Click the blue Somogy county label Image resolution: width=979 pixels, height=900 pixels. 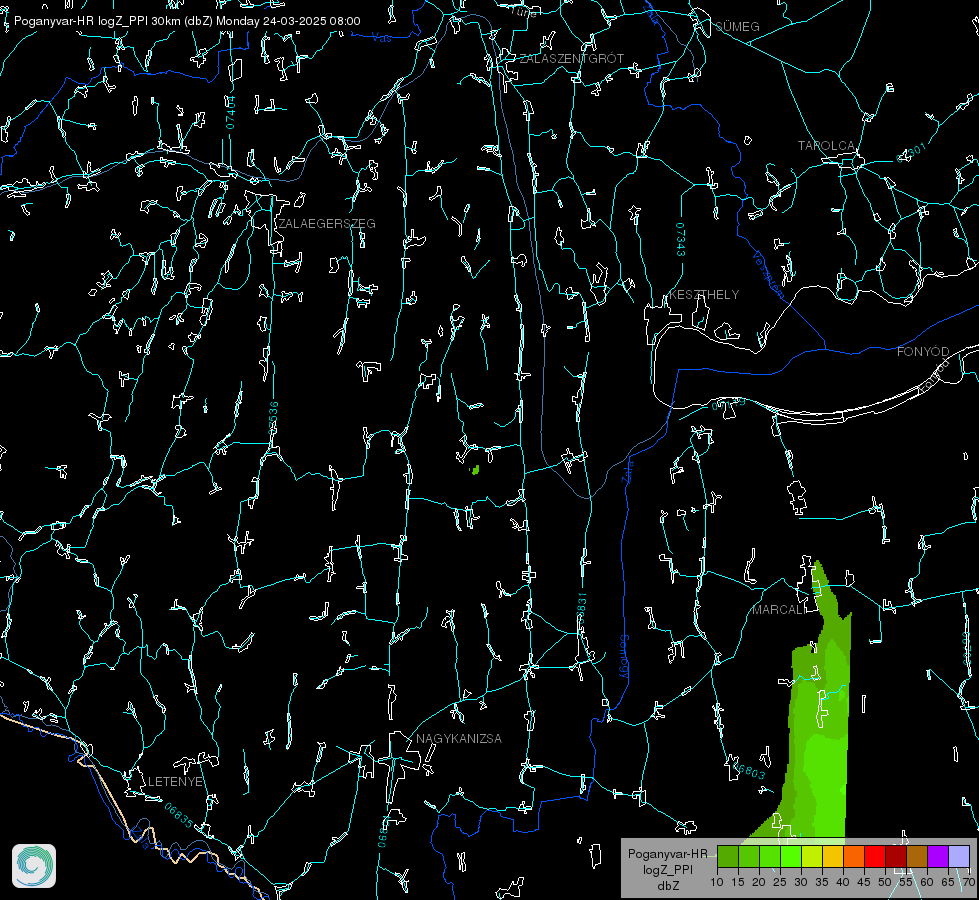pyautogui.click(x=624, y=656)
